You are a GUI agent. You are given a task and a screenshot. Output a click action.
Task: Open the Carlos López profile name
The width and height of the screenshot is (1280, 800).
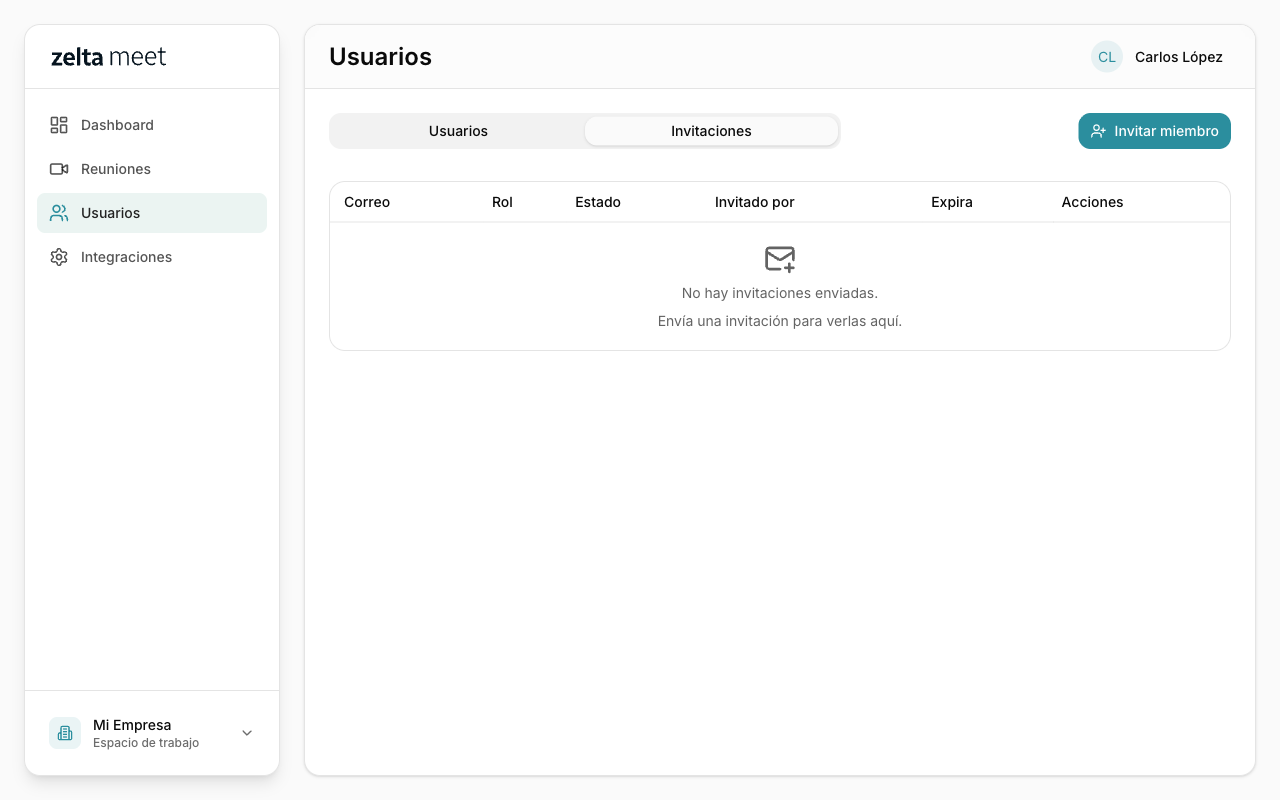(1178, 57)
